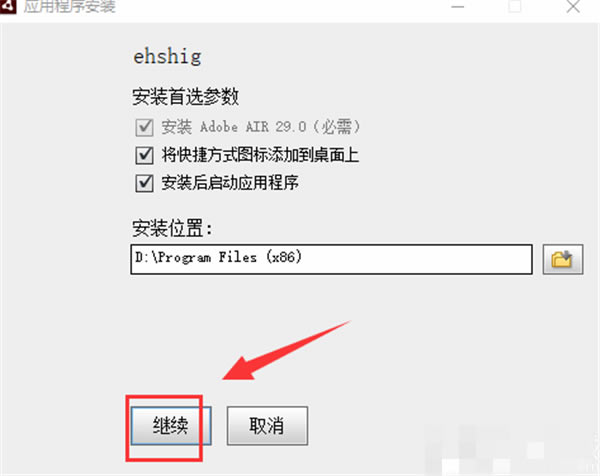Click into the 安装位置 path field
600x476 pixels.
pos(331,259)
